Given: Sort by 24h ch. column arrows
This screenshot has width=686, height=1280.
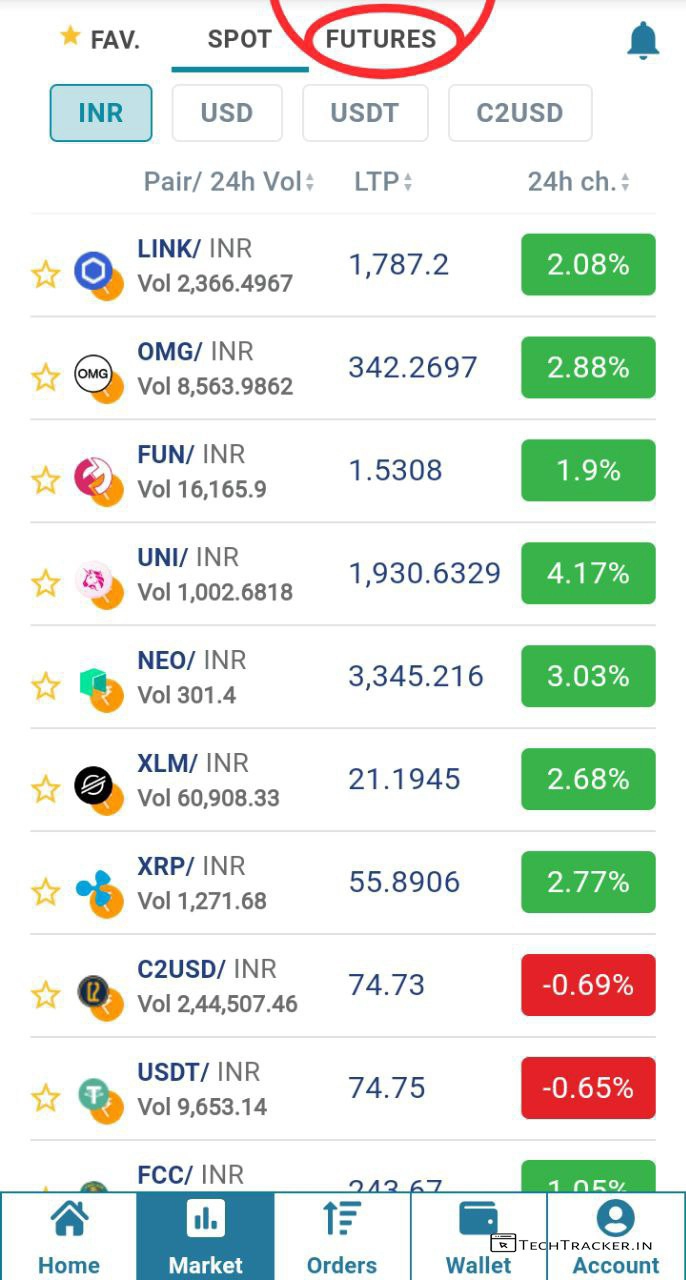Looking at the screenshot, I should (625, 183).
